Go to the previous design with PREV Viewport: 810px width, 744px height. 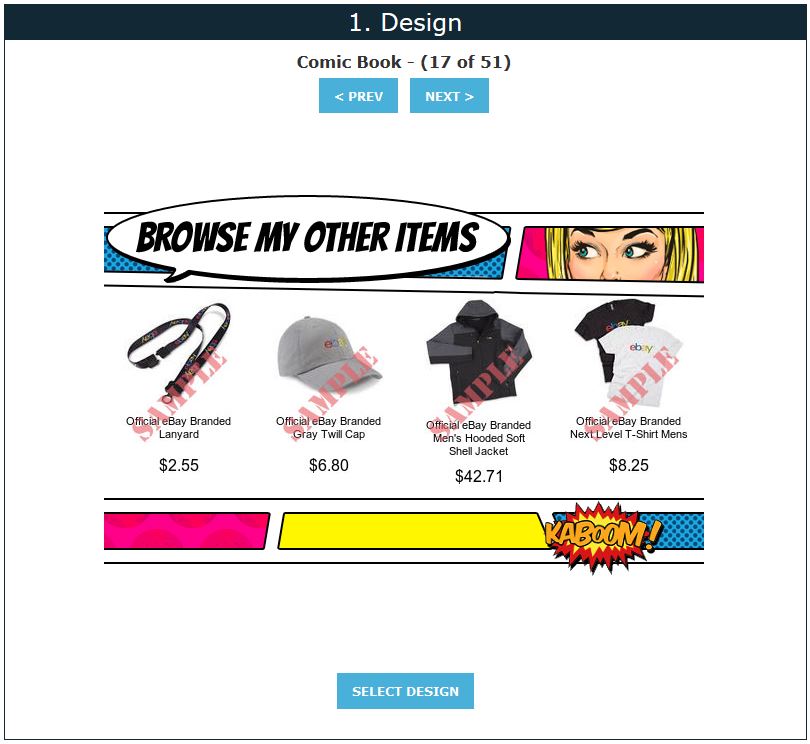(x=358, y=96)
